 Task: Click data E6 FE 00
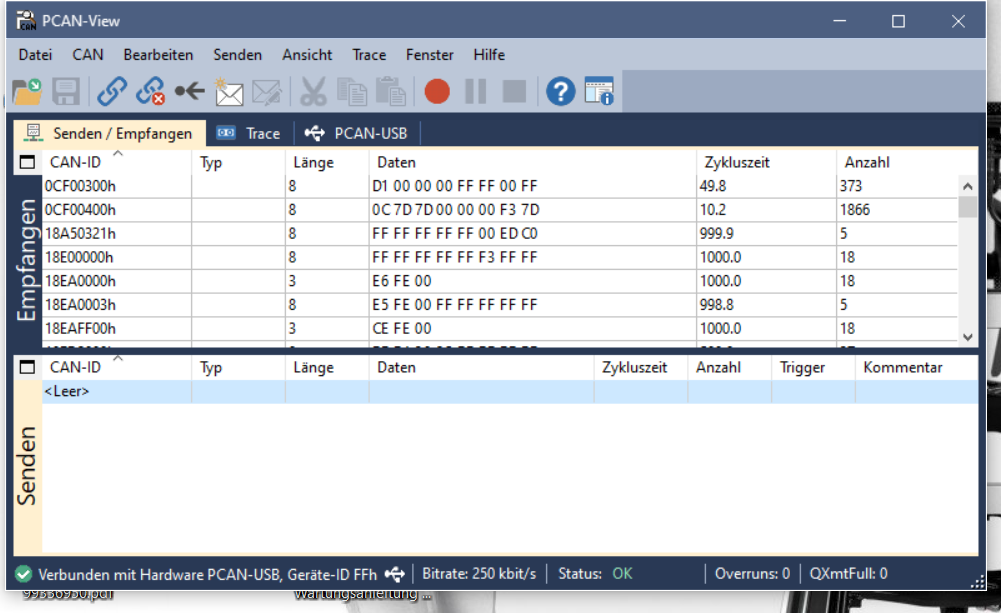[x=402, y=281]
